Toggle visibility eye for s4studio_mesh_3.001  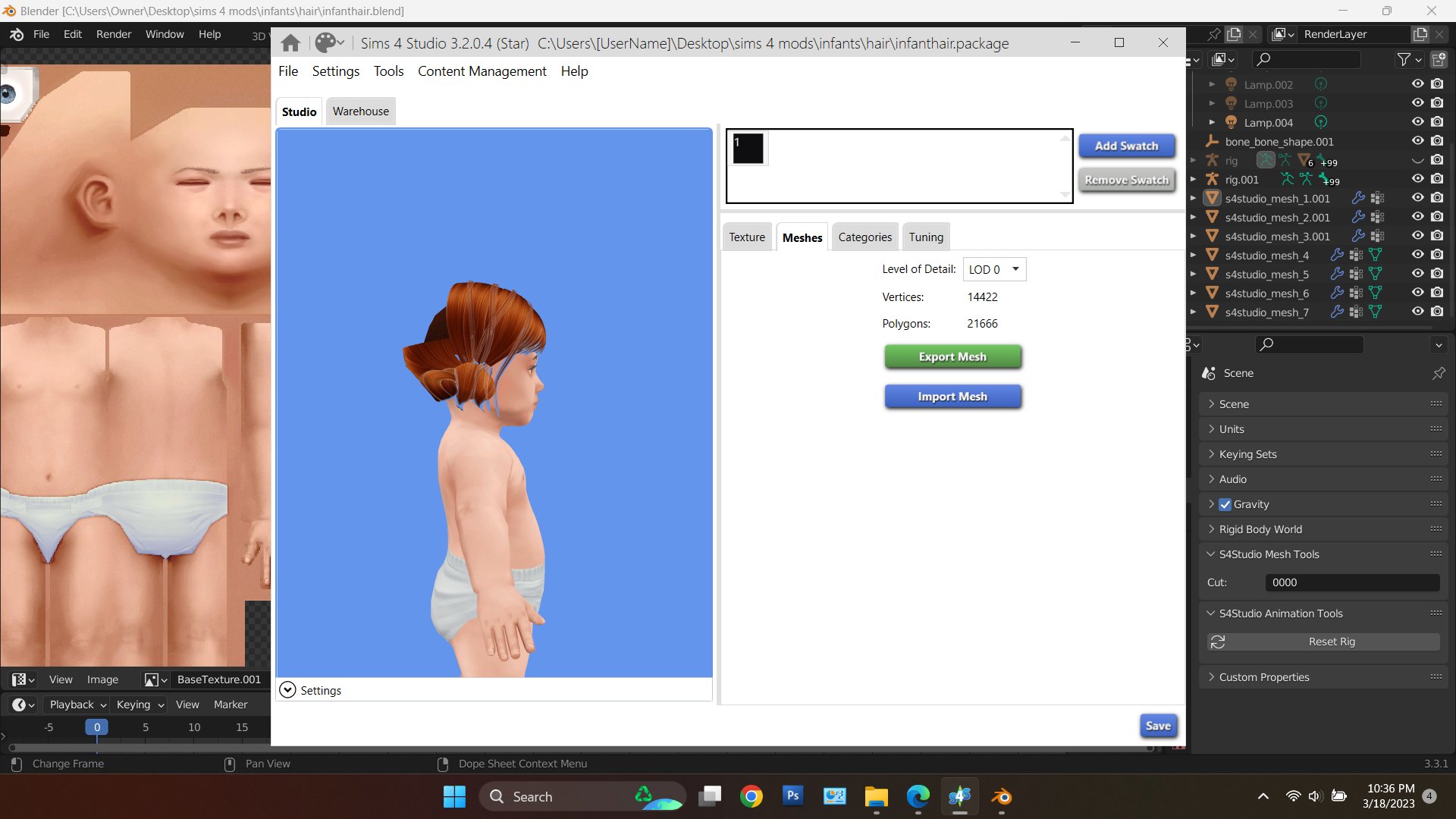click(1417, 236)
